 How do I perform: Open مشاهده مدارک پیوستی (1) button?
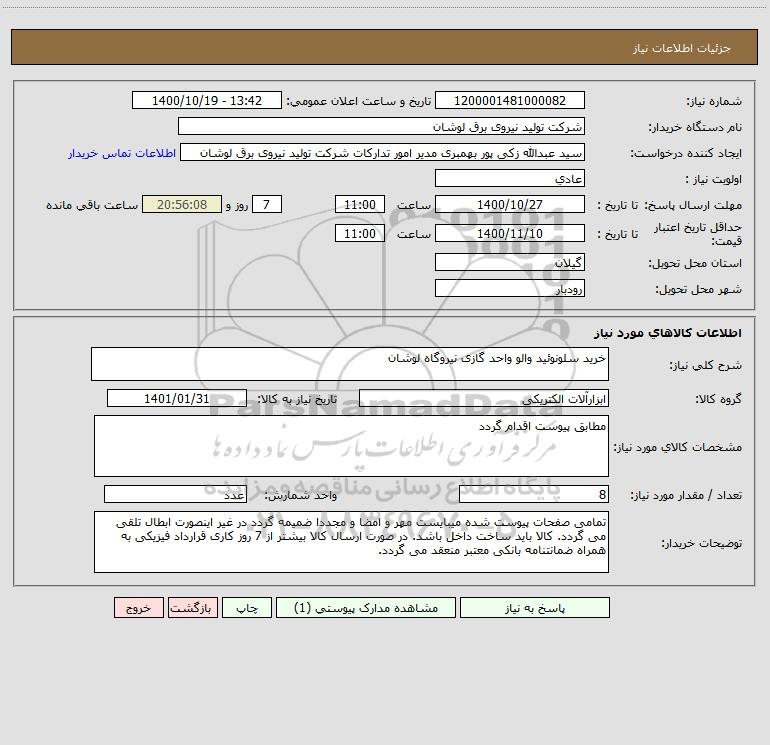(x=366, y=608)
